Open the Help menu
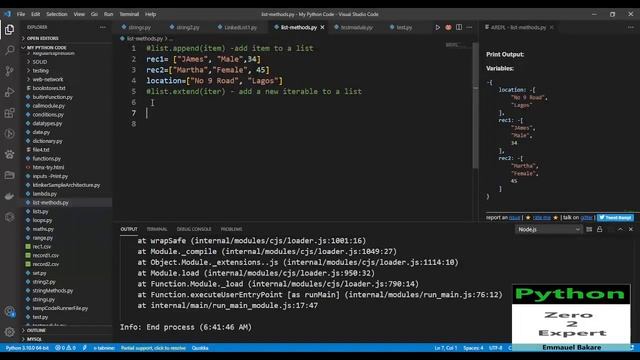 coord(150,14)
